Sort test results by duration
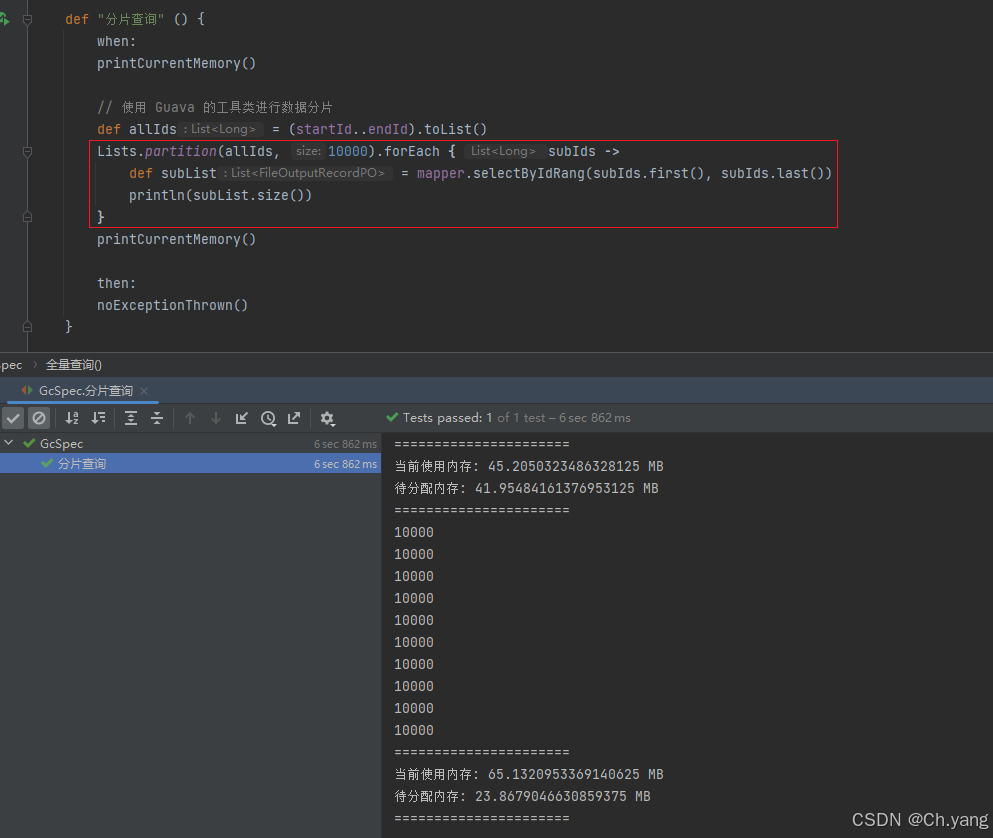Viewport: 993px width, 838px height. (98, 418)
